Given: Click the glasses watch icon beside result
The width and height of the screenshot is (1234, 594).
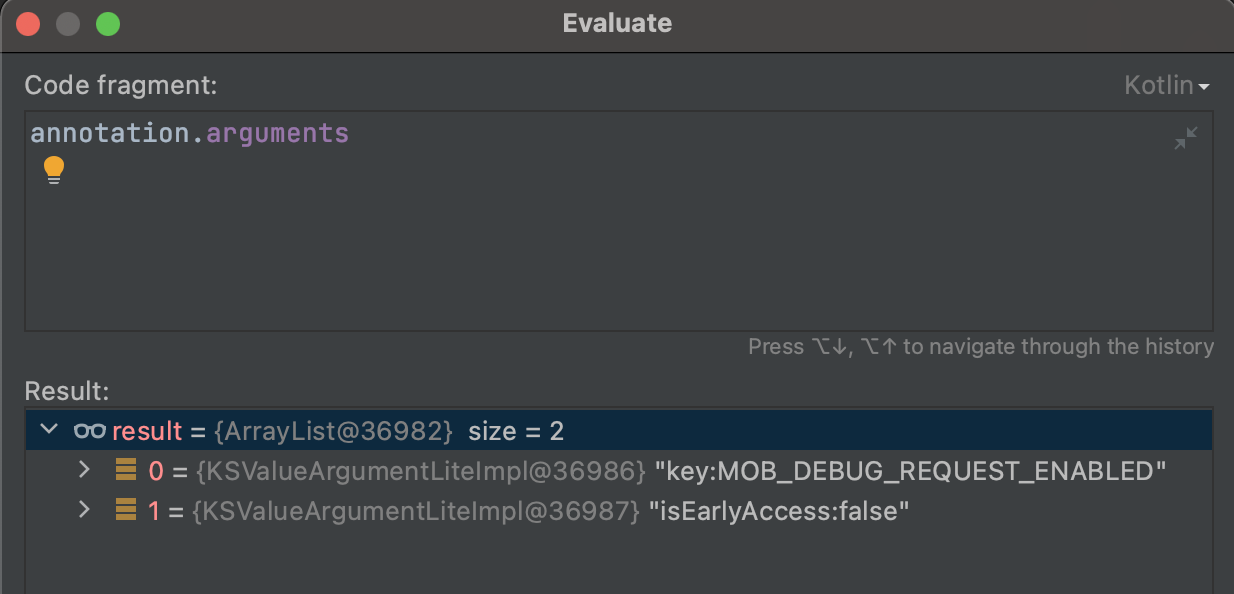Looking at the screenshot, I should [x=90, y=431].
